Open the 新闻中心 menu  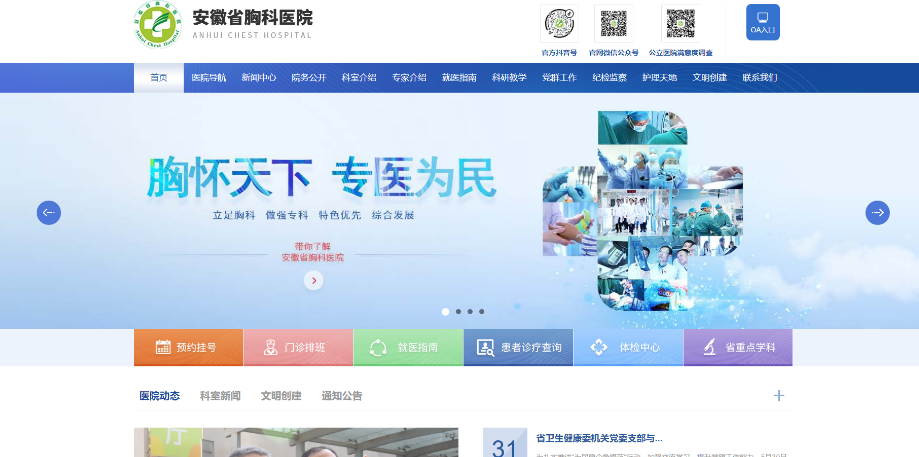258,77
